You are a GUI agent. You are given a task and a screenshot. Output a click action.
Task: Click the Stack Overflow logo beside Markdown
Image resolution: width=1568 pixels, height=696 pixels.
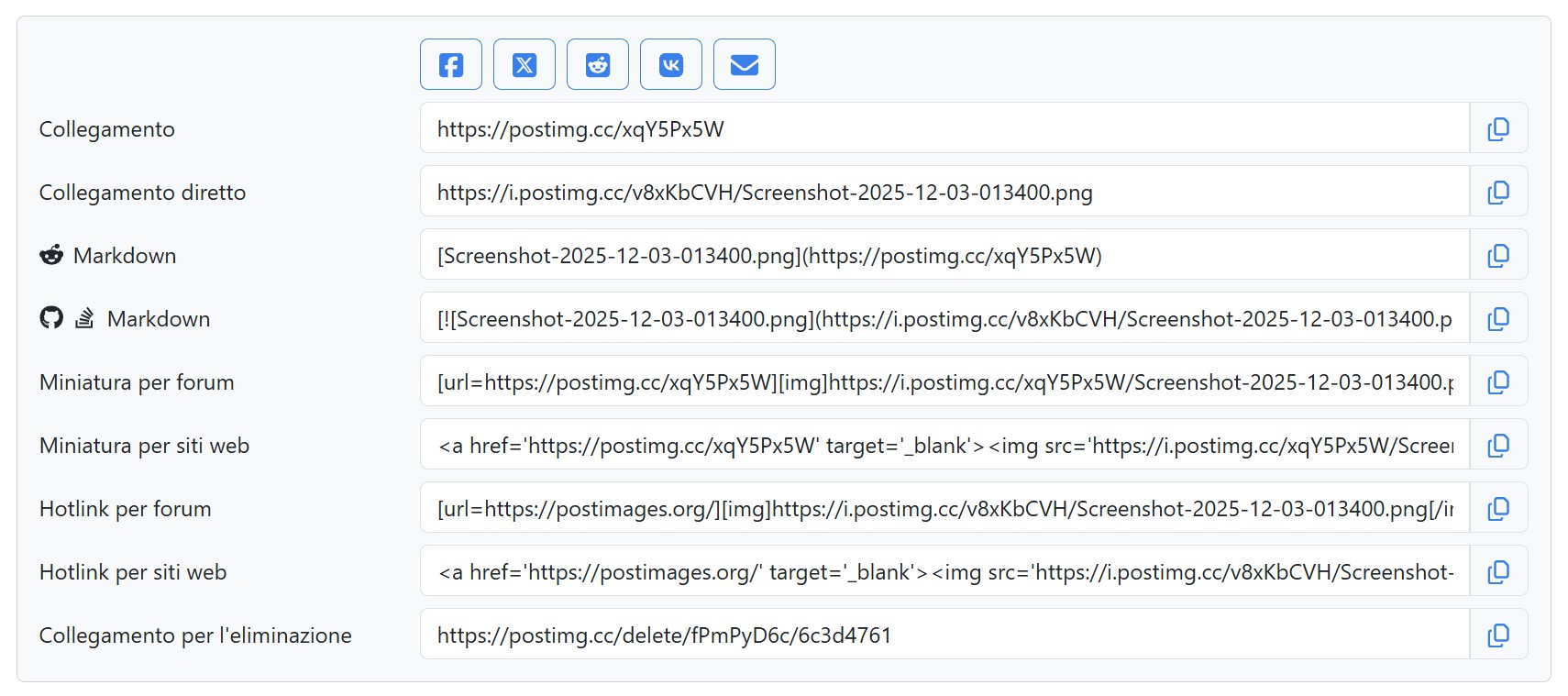coord(84,318)
